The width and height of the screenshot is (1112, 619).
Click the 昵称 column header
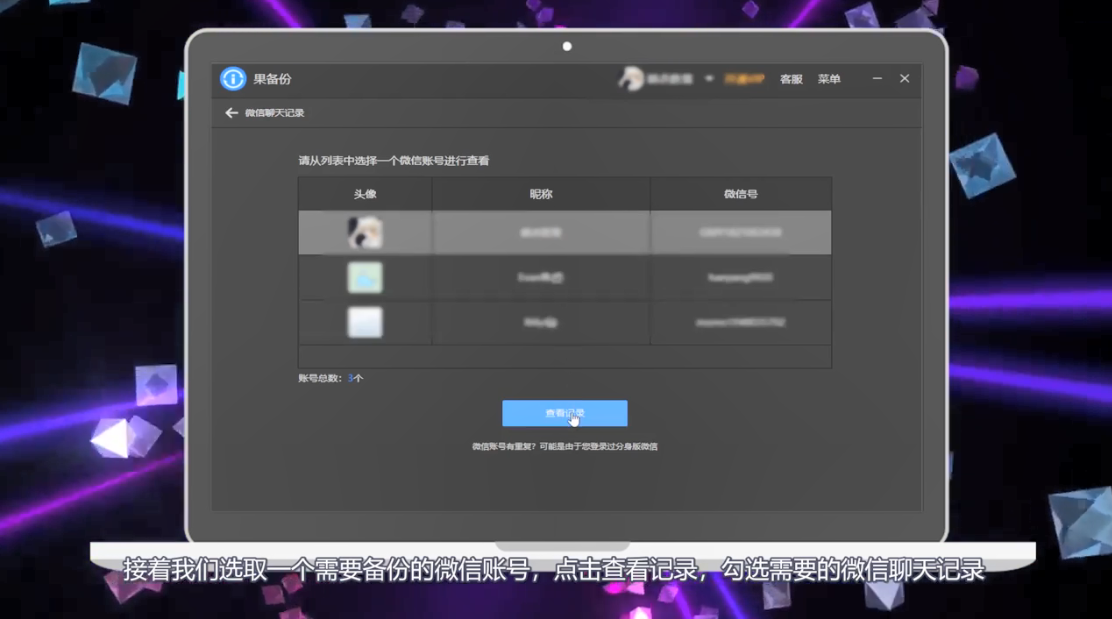coord(541,194)
